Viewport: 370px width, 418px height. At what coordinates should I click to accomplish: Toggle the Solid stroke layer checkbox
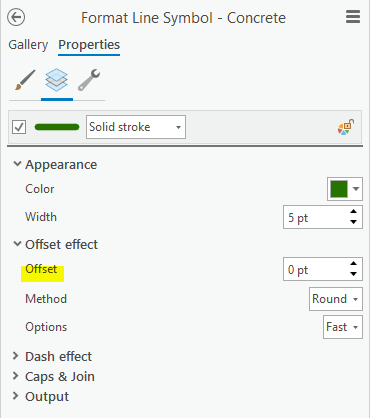point(19,127)
